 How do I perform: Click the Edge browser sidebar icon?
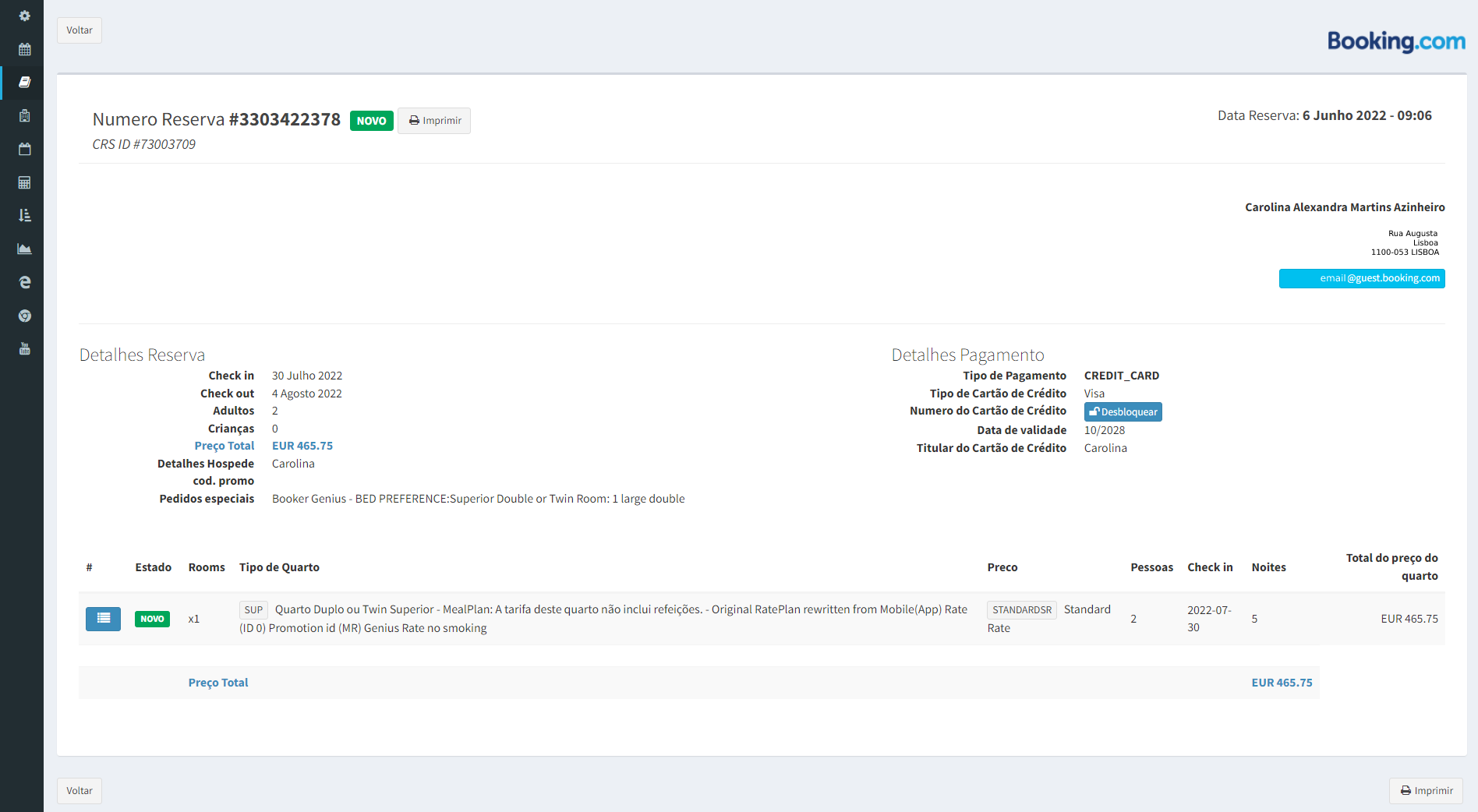tap(24, 282)
